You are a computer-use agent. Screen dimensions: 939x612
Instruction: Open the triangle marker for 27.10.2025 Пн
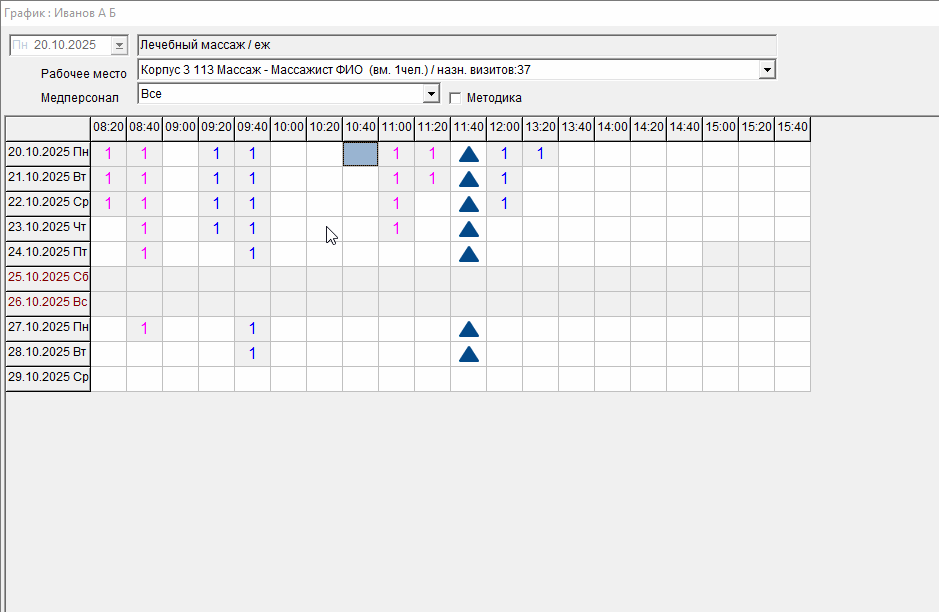(x=468, y=329)
